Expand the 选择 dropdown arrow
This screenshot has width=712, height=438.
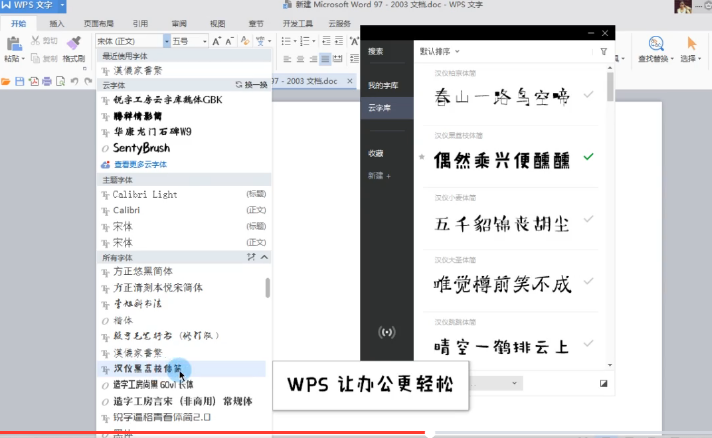[x=699, y=59]
